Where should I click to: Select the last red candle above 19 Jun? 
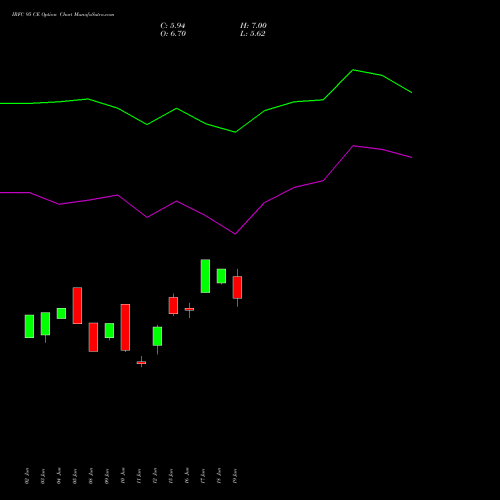tap(237, 287)
